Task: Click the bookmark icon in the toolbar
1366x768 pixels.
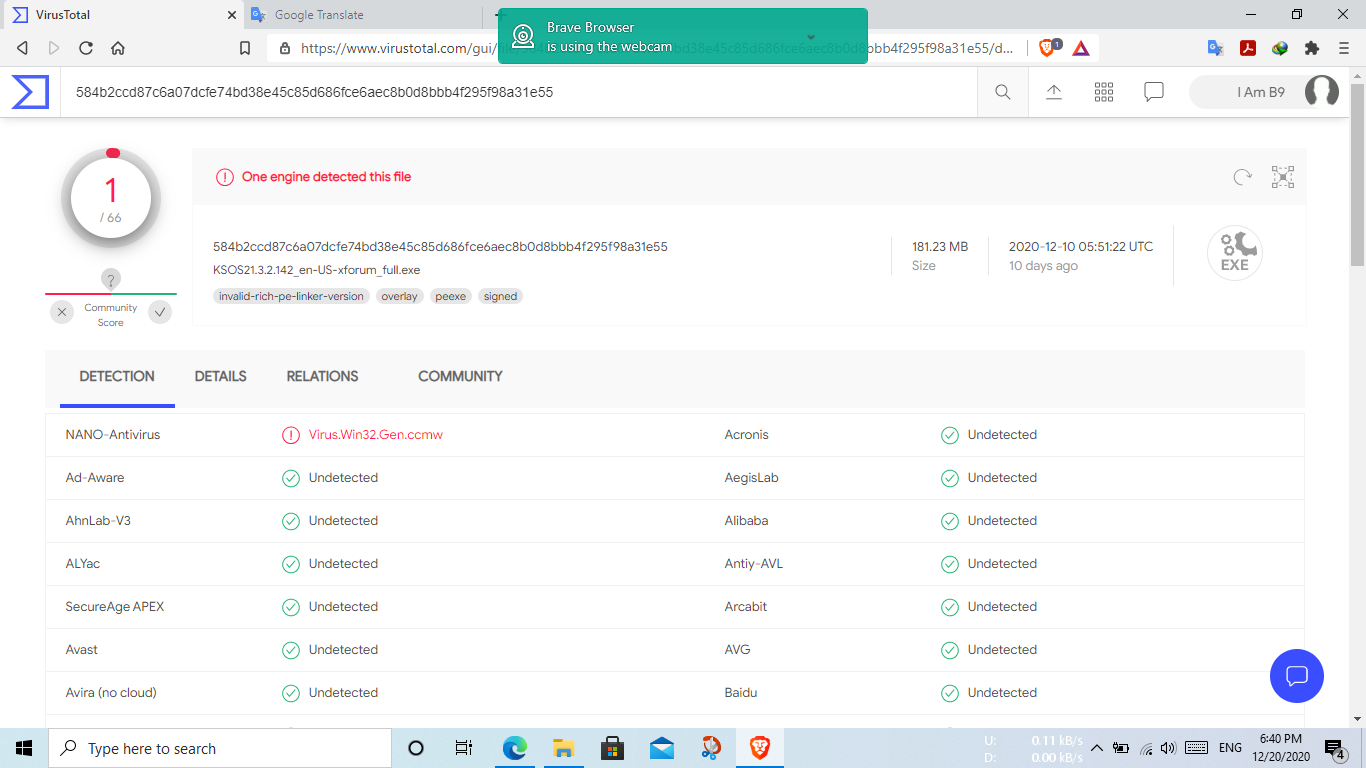Action: pyautogui.click(x=245, y=48)
